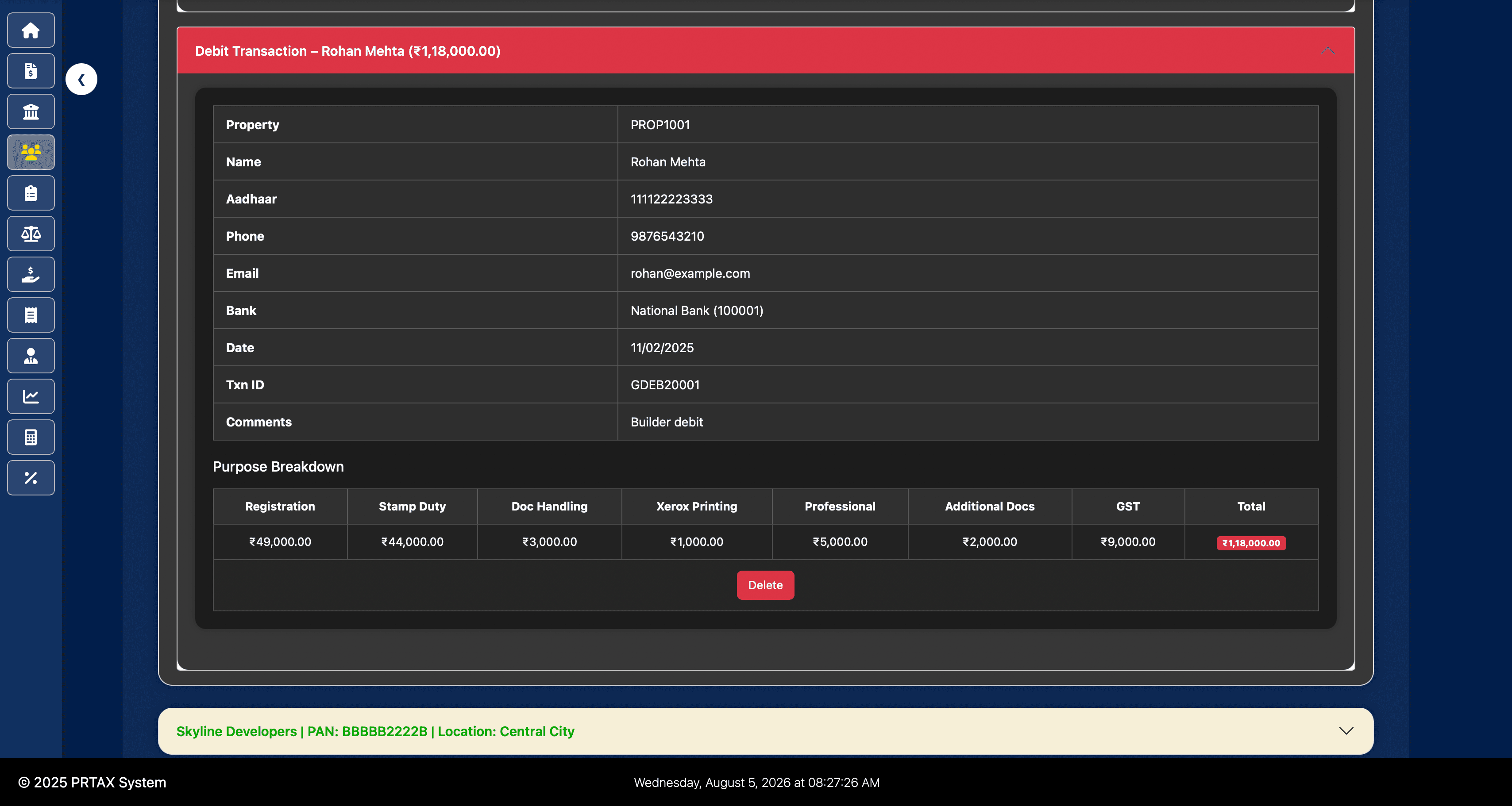Open the invoice document dollar icon

coord(31,71)
